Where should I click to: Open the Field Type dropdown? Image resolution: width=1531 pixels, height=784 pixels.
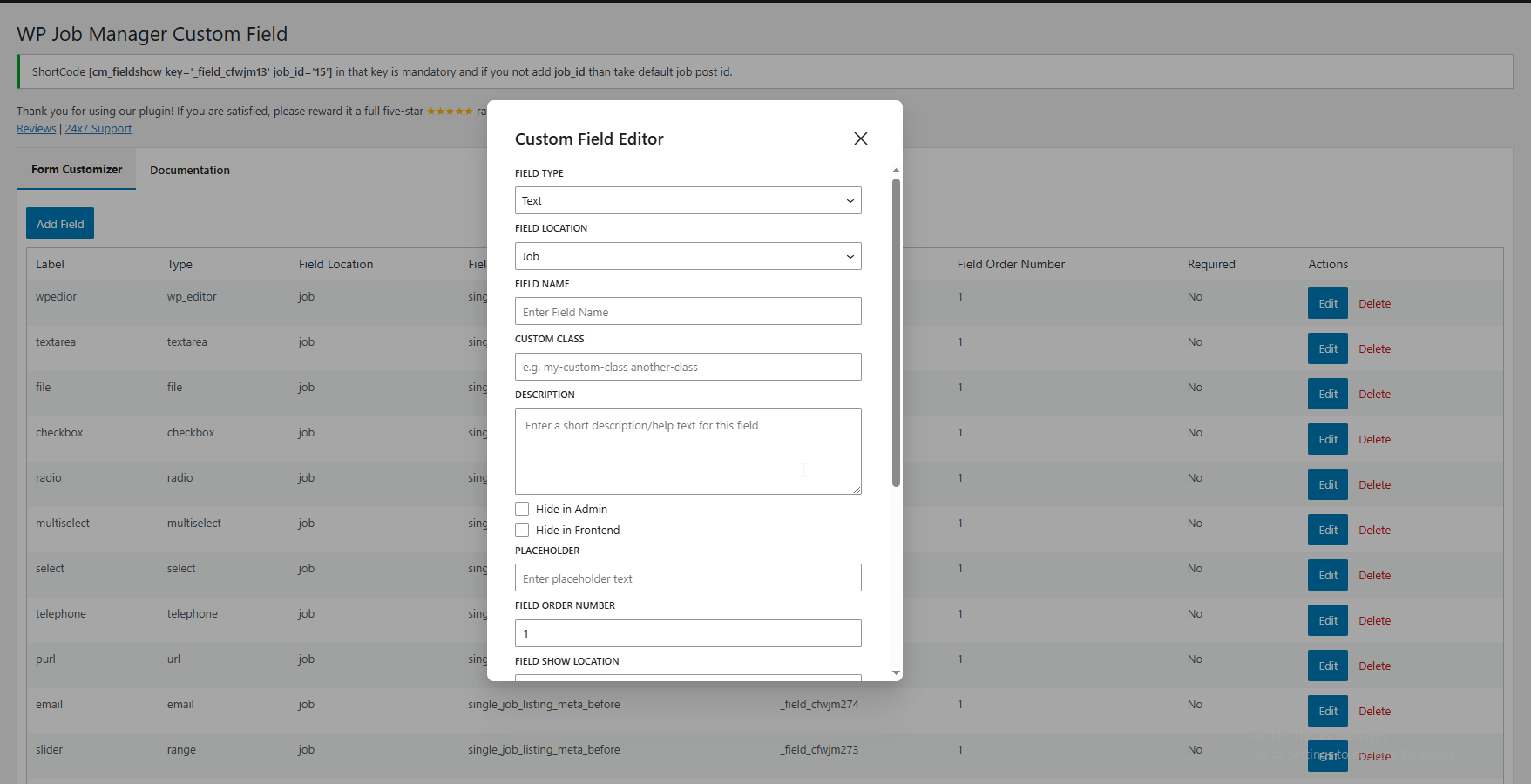[688, 200]
